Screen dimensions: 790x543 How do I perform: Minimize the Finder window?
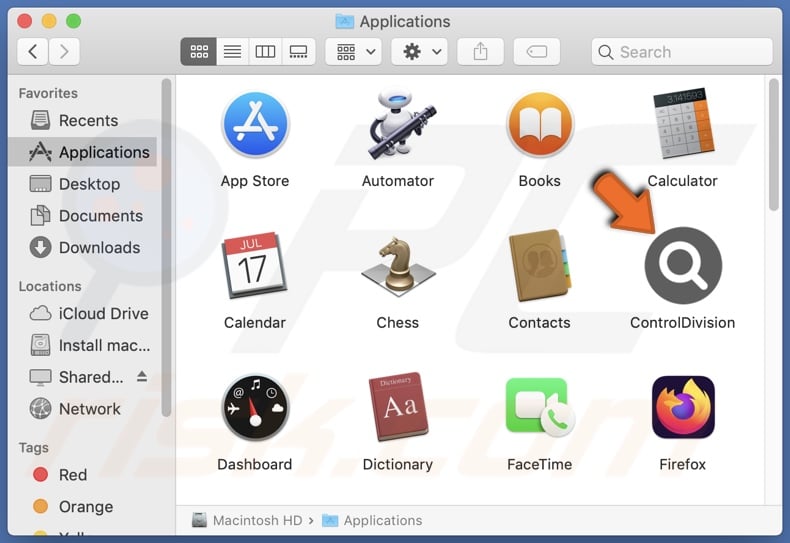coord(49,21)
